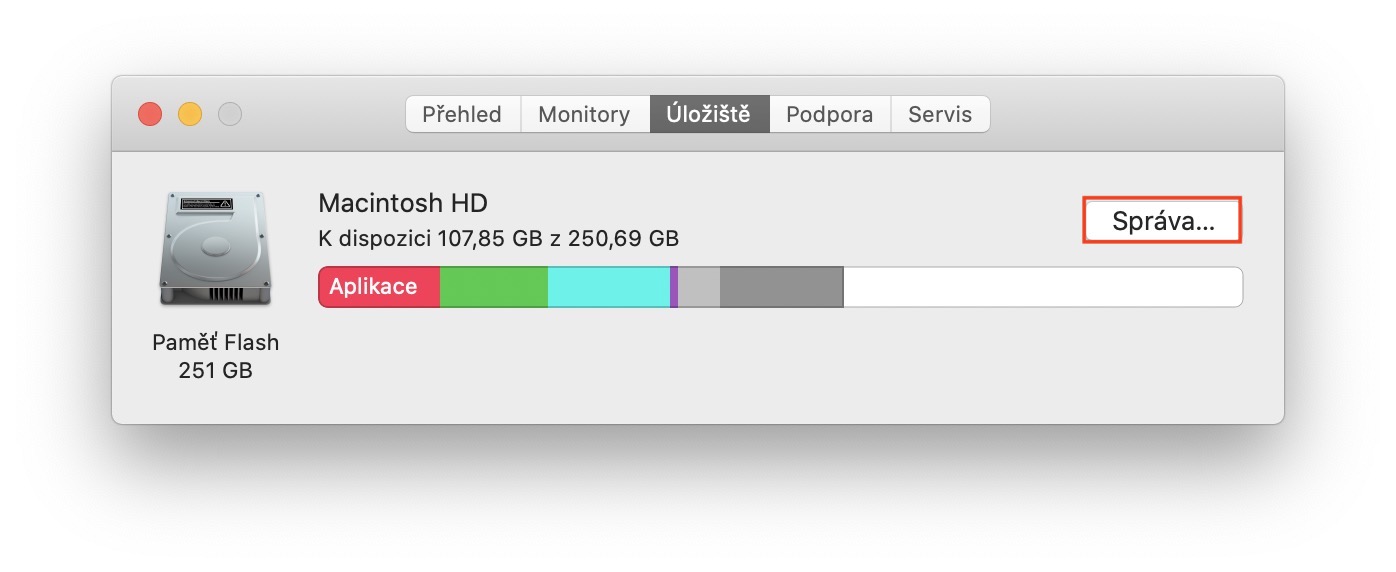Click the thin purple storage bar segment
Viewport: 1396px width, 572px height.
674,287
